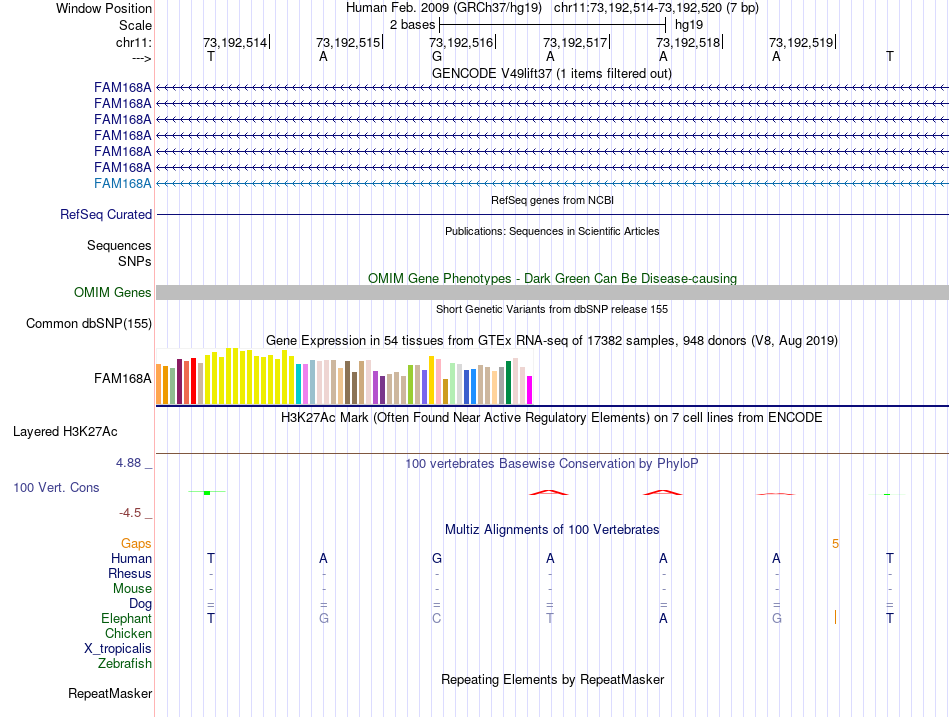Select the Chicken alignment row label

click(x=128, y=633)
